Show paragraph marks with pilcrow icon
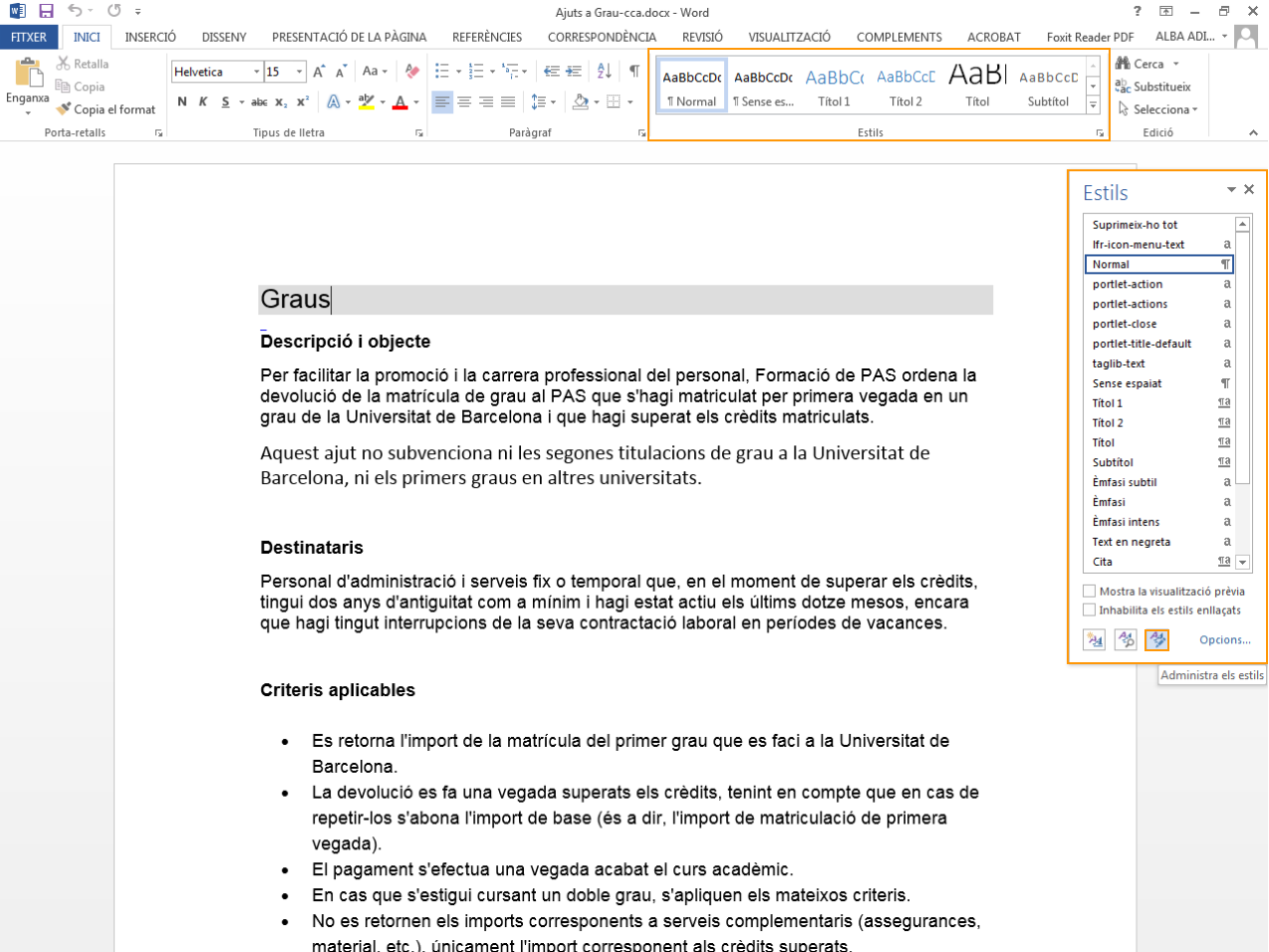The width and height of the screenshot is (1269, 952). [x=634, y=71]
